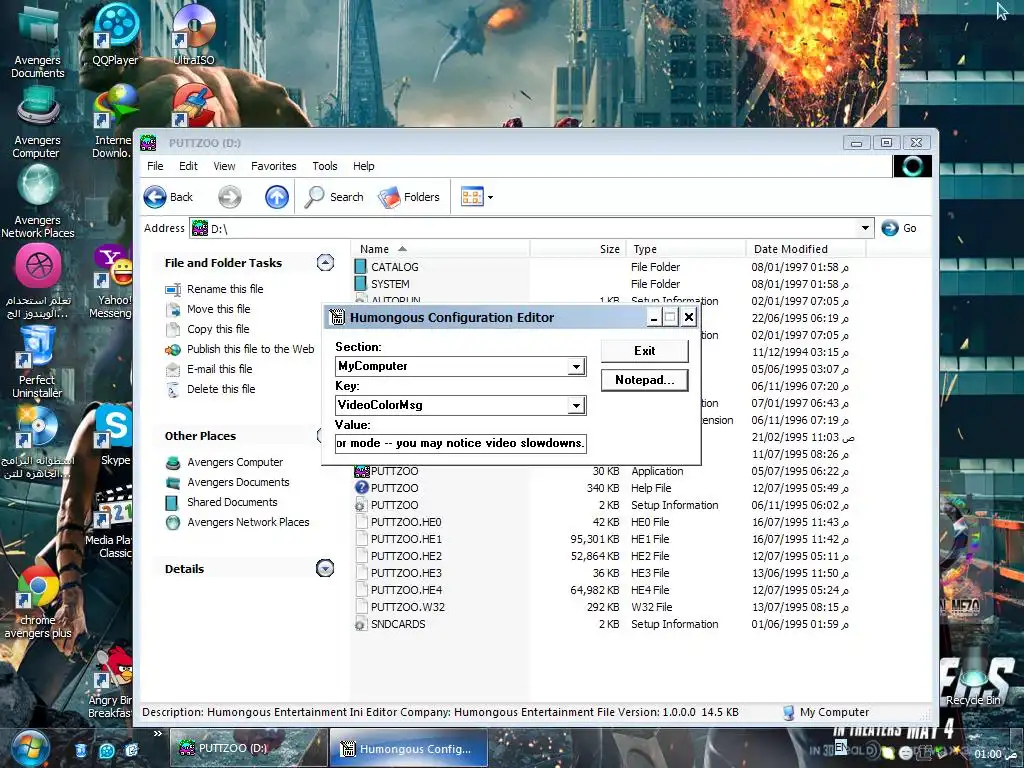This screenshot has width=1024, height=768.
Task: Open Avengers Computer desktop icon
Action: [x=37, y=123]
